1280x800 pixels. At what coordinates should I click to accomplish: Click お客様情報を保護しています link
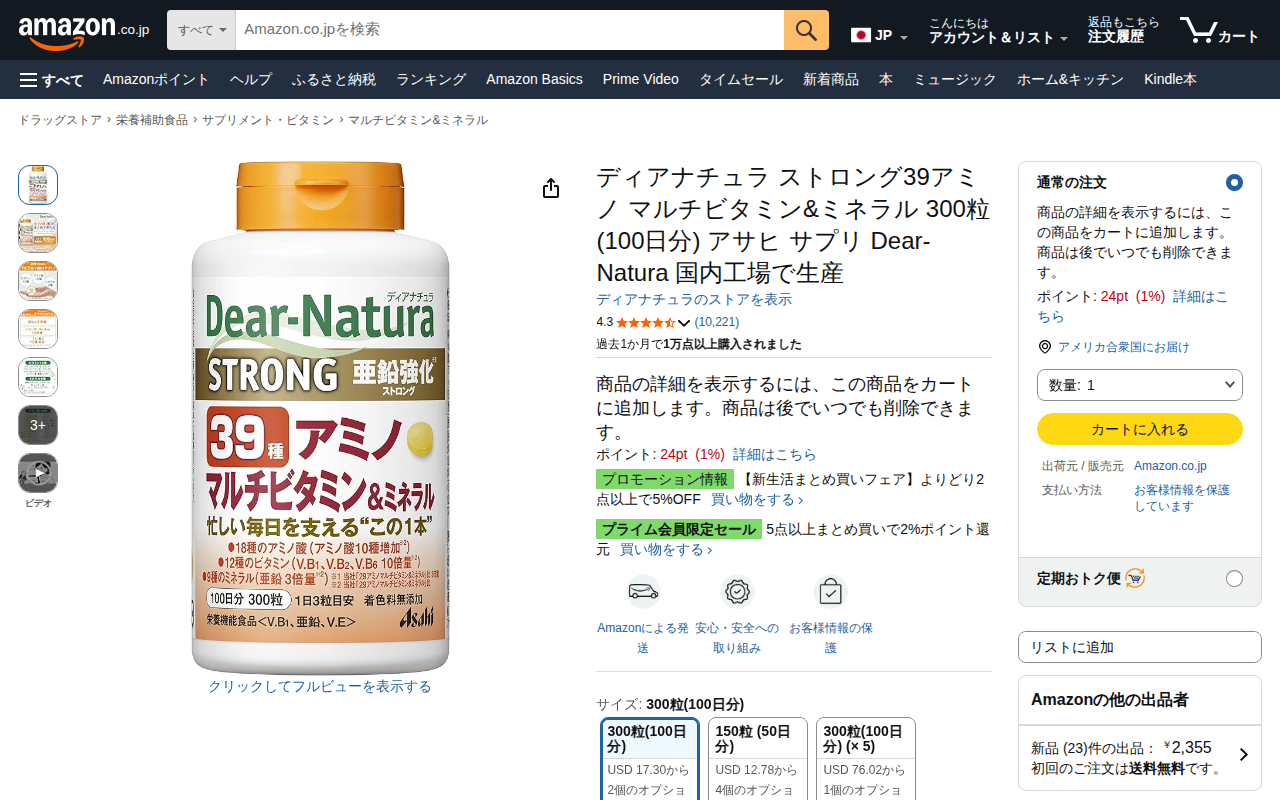coord(1182,498)
